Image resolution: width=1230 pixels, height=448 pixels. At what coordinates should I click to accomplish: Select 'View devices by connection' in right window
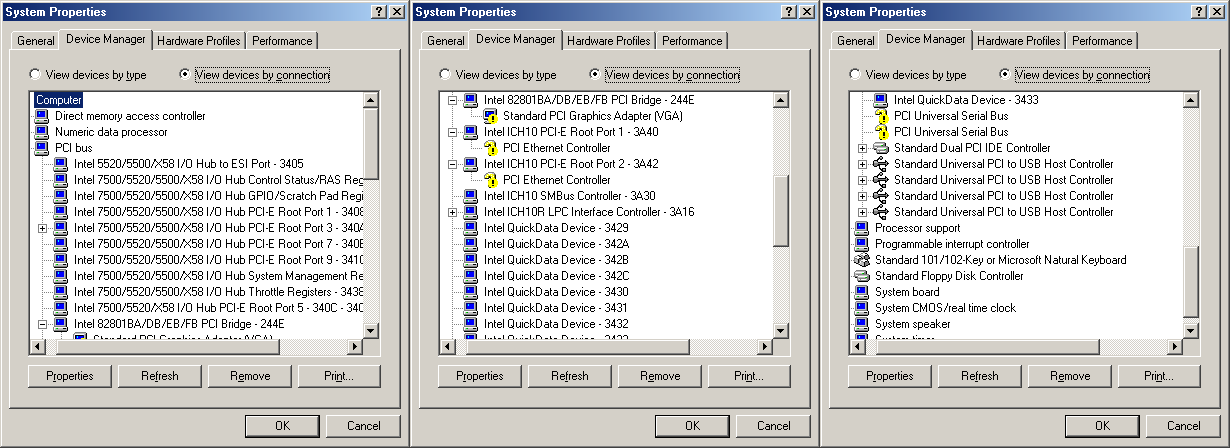point(1006,75)
